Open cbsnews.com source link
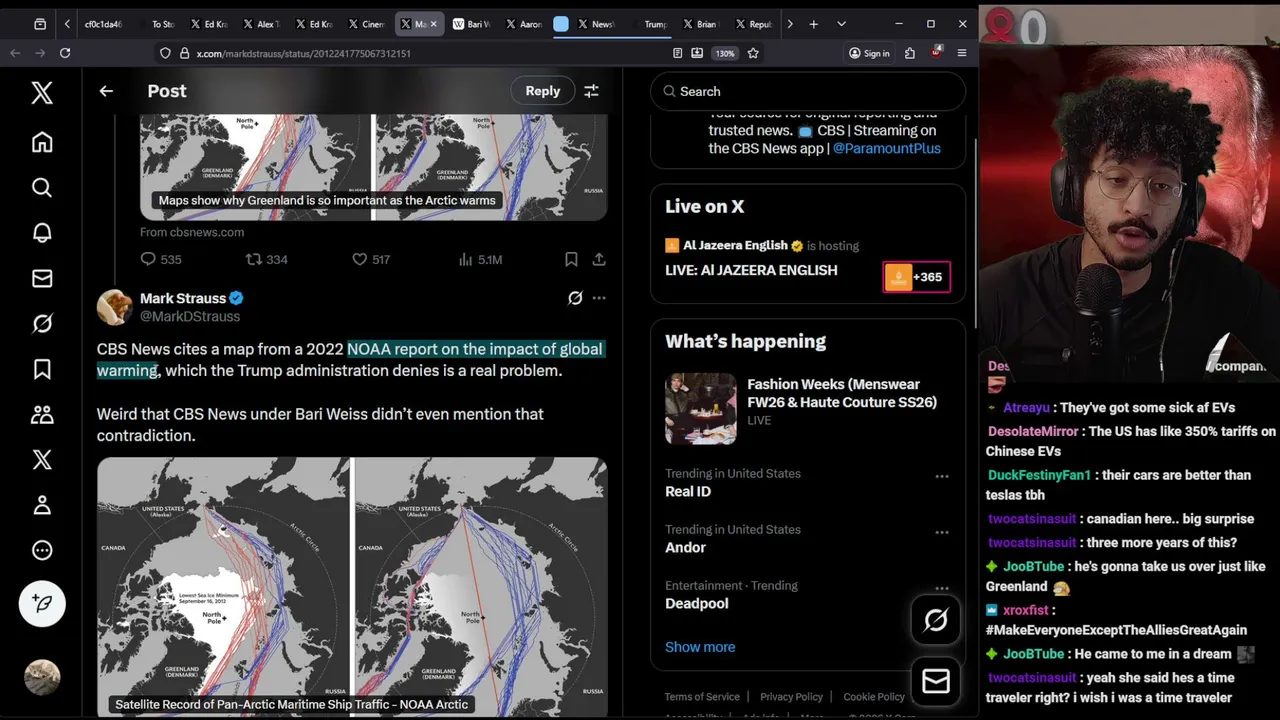1280x720 pixels. pos(192,232)
